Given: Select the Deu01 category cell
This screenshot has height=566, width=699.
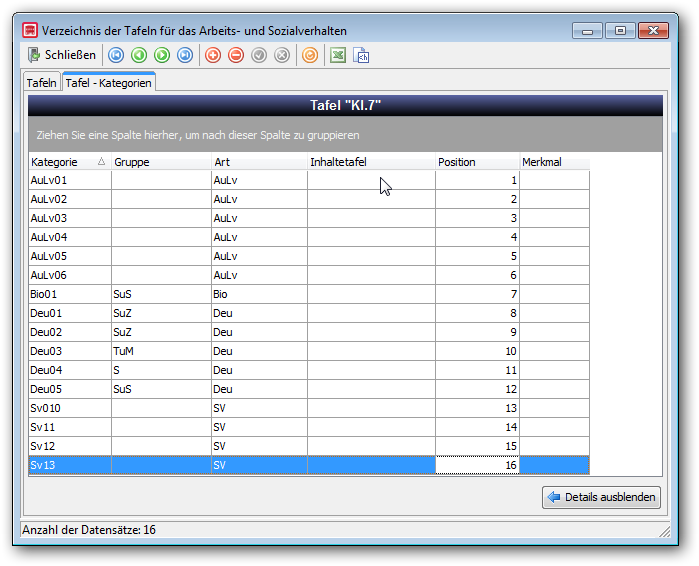Looking at the screenshot, I should (x=70, y=313).
